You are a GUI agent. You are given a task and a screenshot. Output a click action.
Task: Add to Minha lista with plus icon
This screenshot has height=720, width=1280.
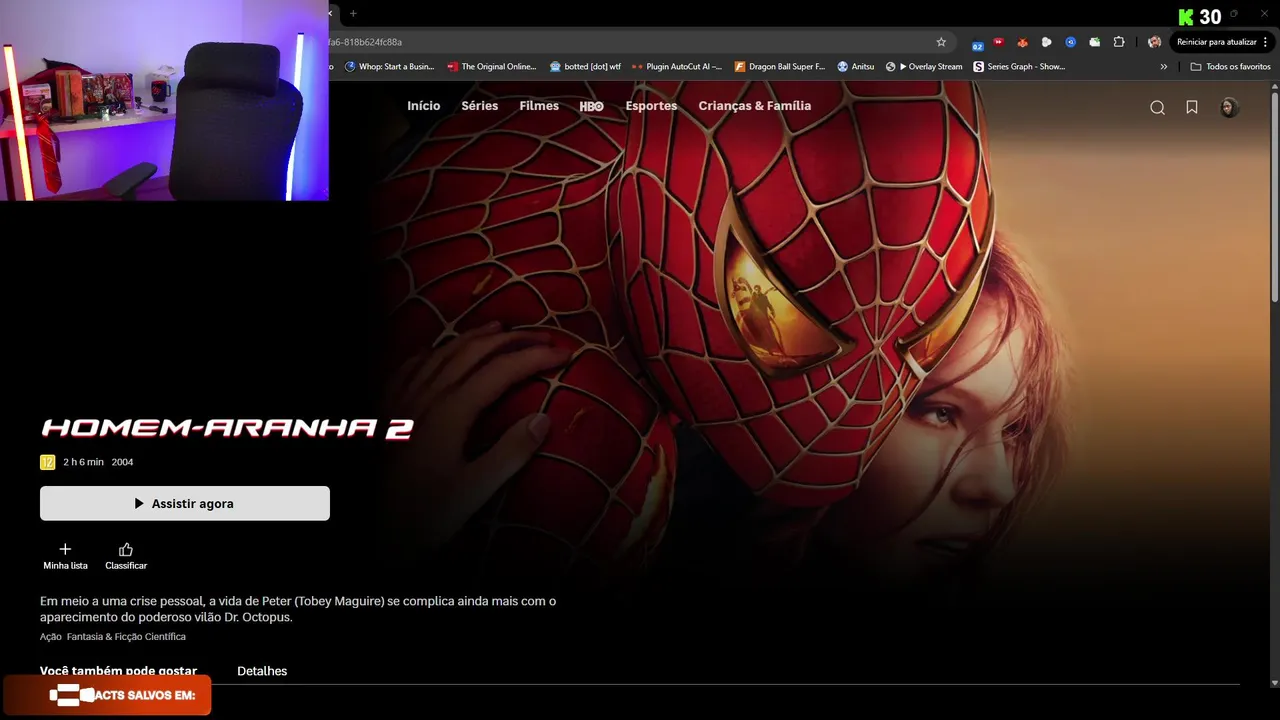tap(65, 557)
